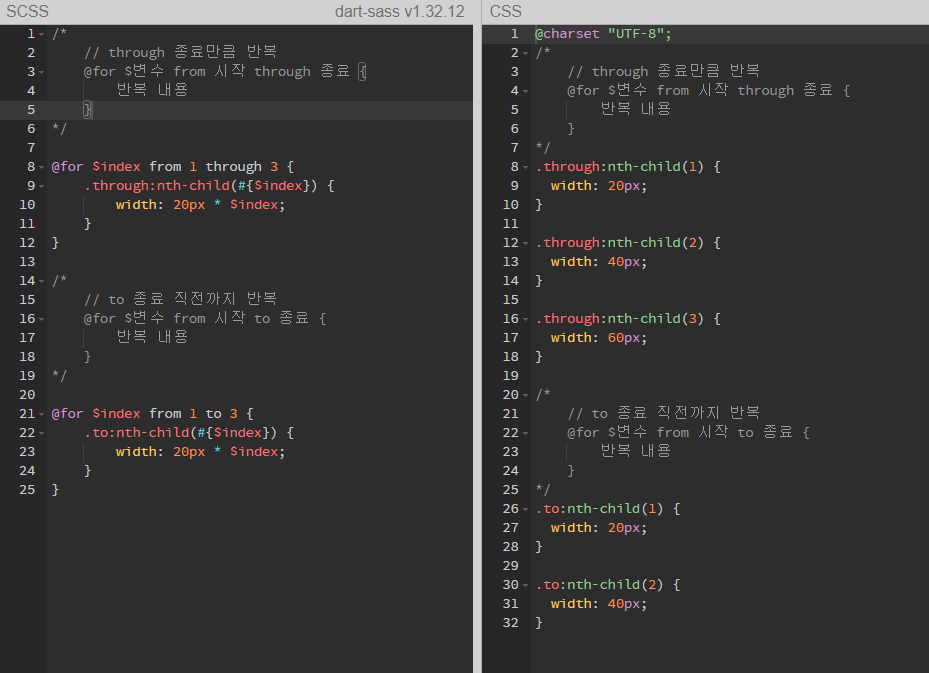Click the dart-sass v1.32.12 version label
This screenshot has width=929, height=673.
[x=399, y=11]
